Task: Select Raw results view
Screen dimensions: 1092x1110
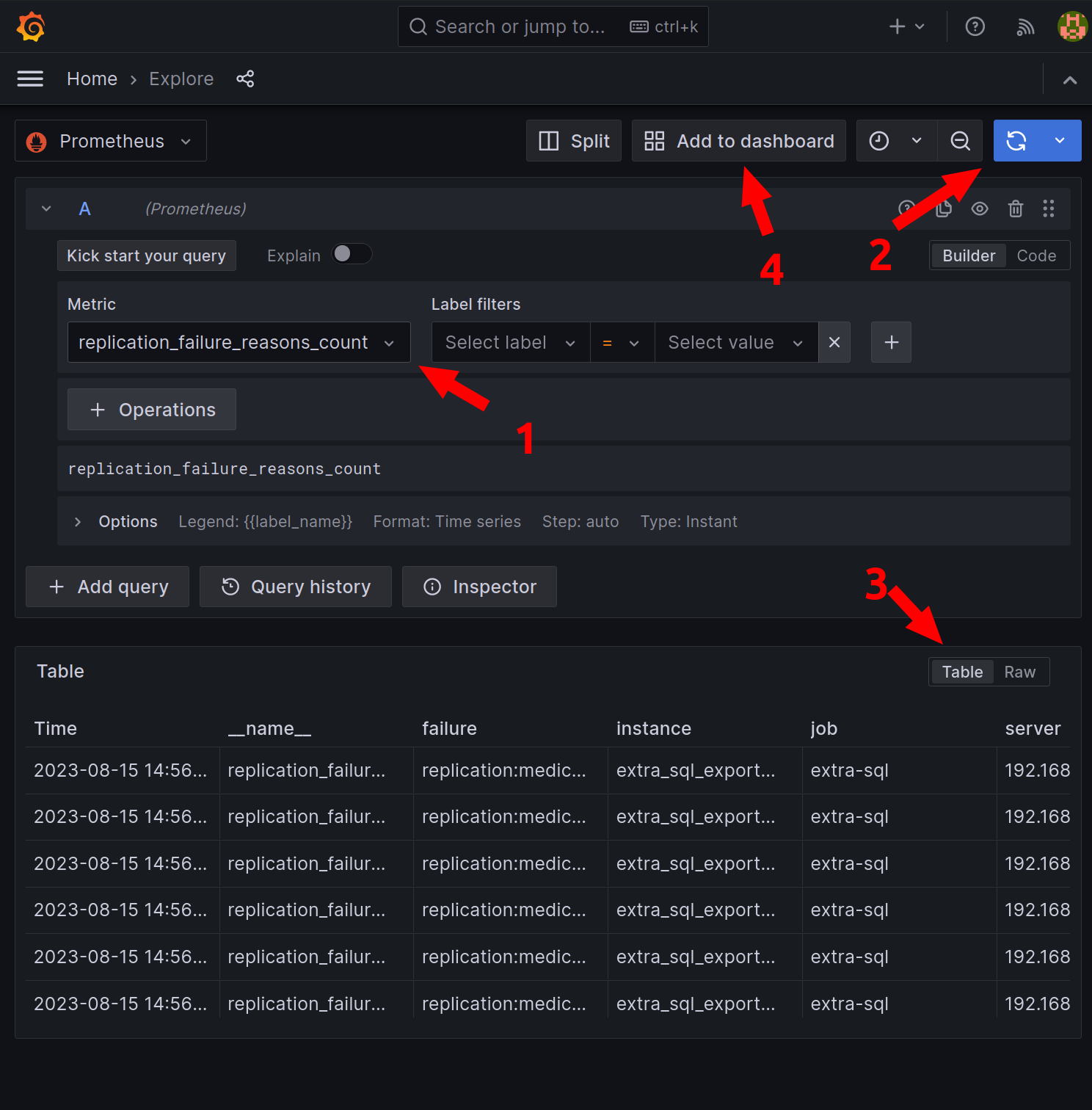Action: 1020,672
